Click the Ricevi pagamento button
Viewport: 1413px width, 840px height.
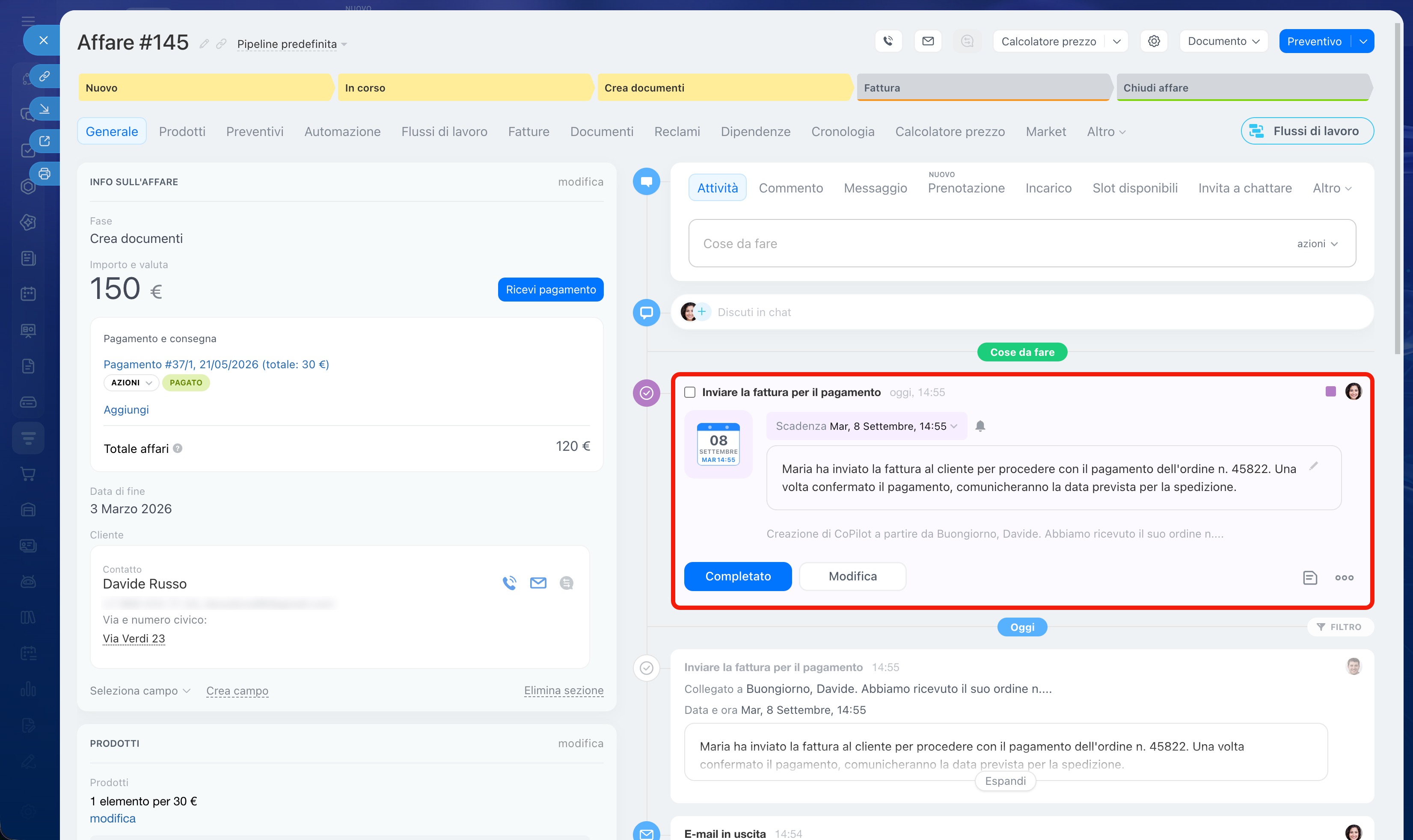click(550, 290)
